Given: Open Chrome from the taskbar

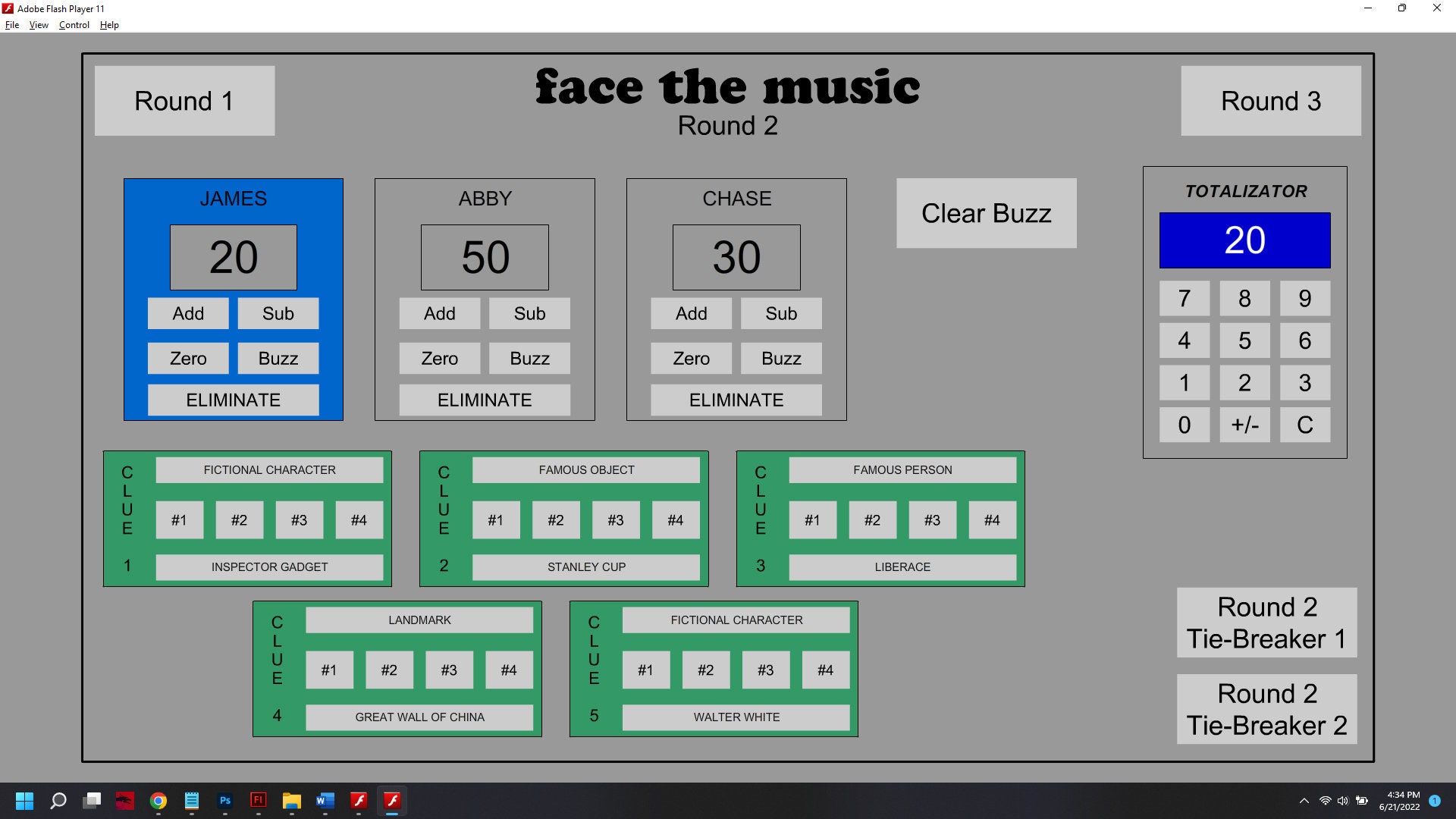Looking at the screenshot, I should coord(158,801).
